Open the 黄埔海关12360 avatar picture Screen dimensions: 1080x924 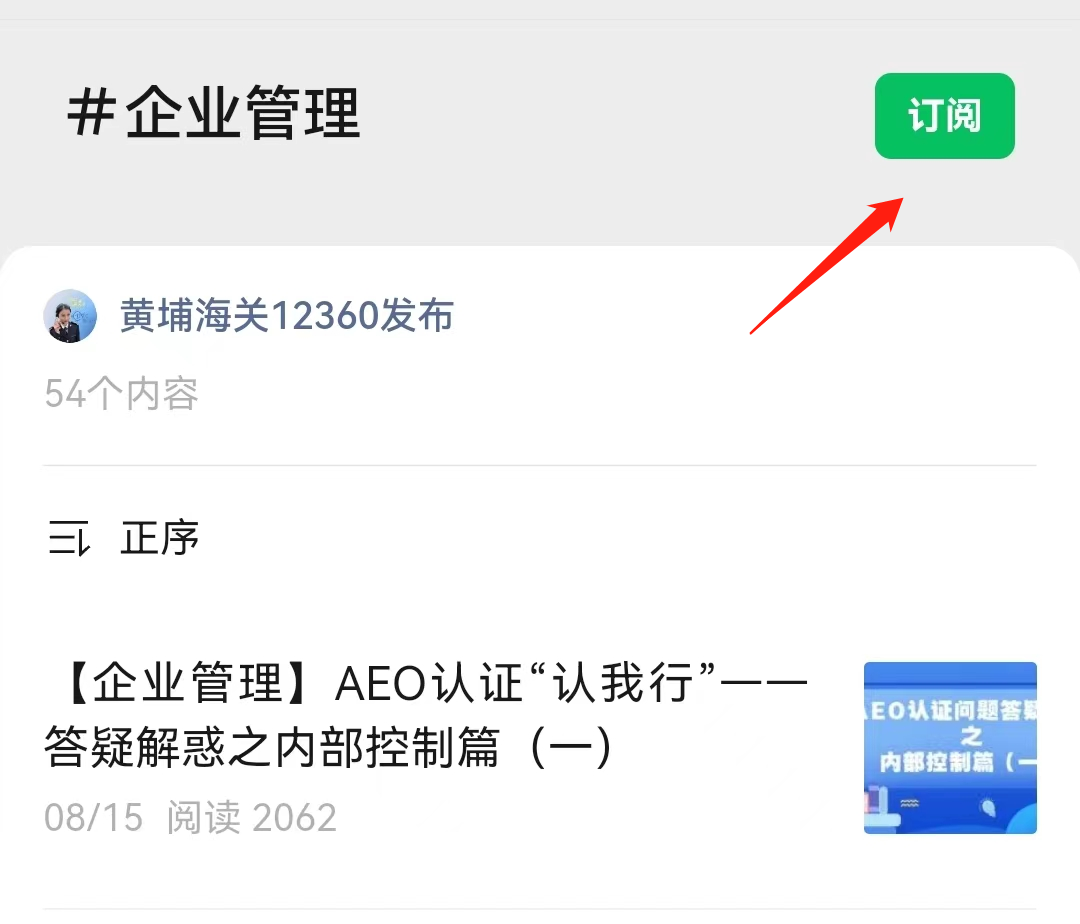(70, 316)
